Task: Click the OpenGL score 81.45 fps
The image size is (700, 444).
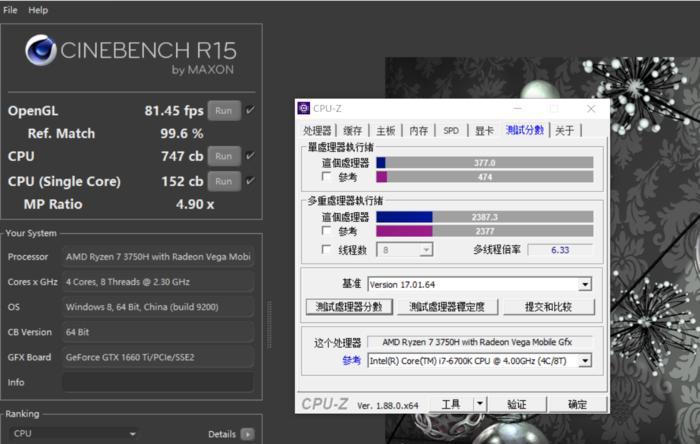Action: point(174,111)
